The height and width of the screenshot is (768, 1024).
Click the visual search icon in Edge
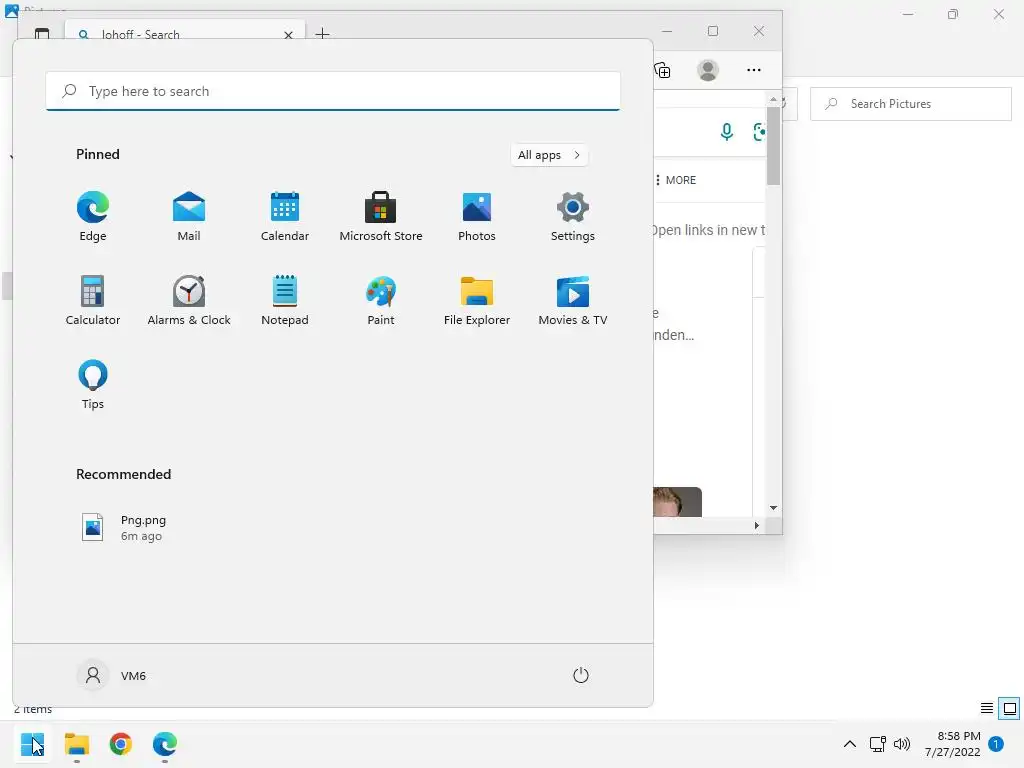759,132
